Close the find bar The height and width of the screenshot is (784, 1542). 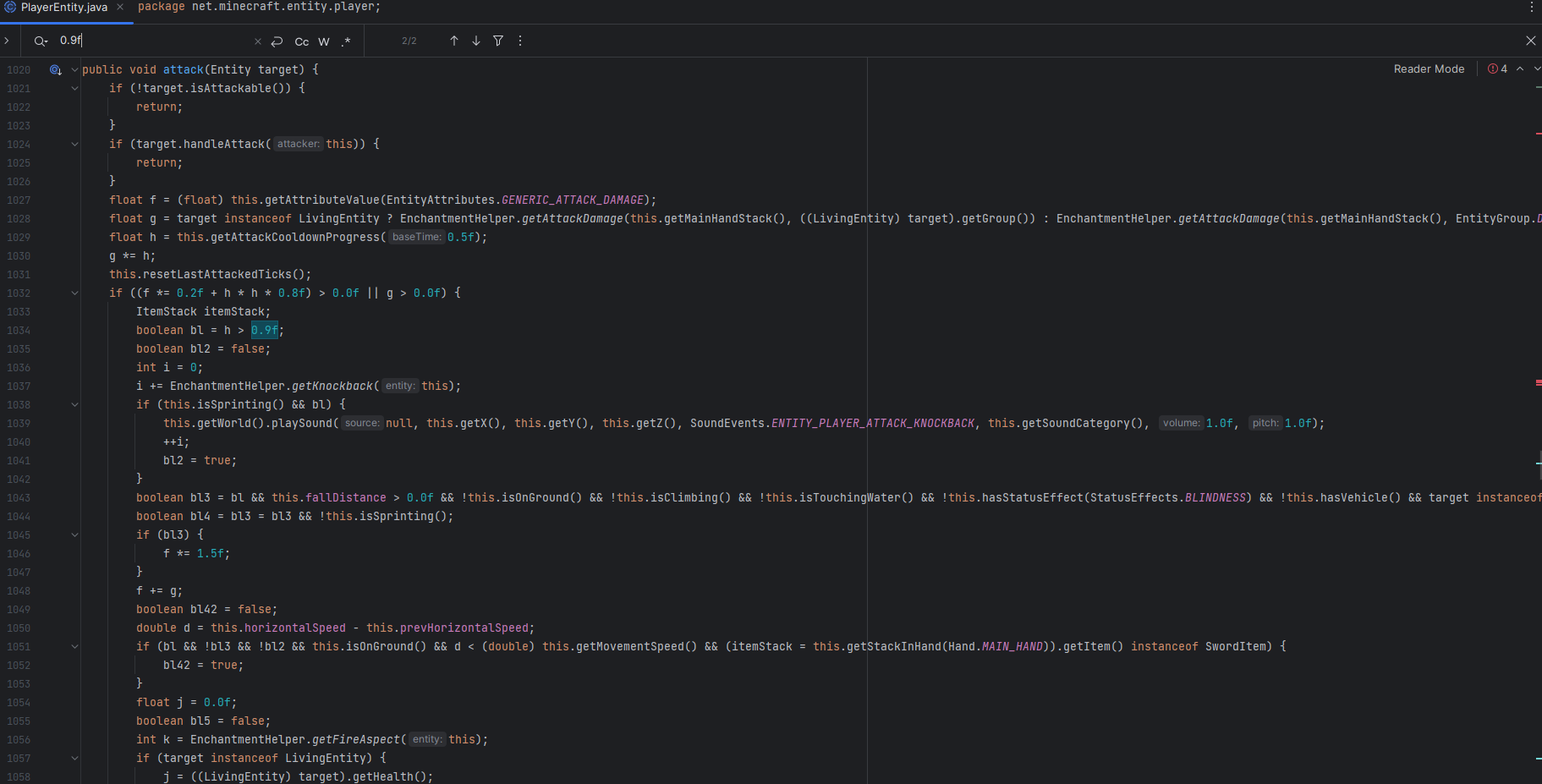tap(1530, 41)
